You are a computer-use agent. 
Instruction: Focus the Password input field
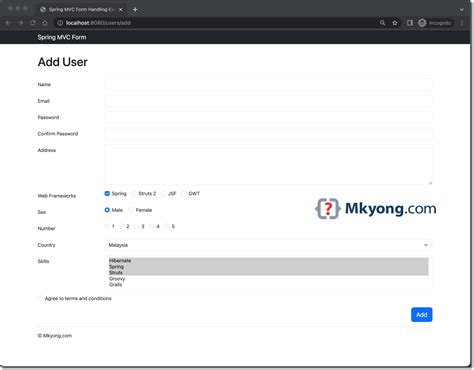tap(268, 117)
